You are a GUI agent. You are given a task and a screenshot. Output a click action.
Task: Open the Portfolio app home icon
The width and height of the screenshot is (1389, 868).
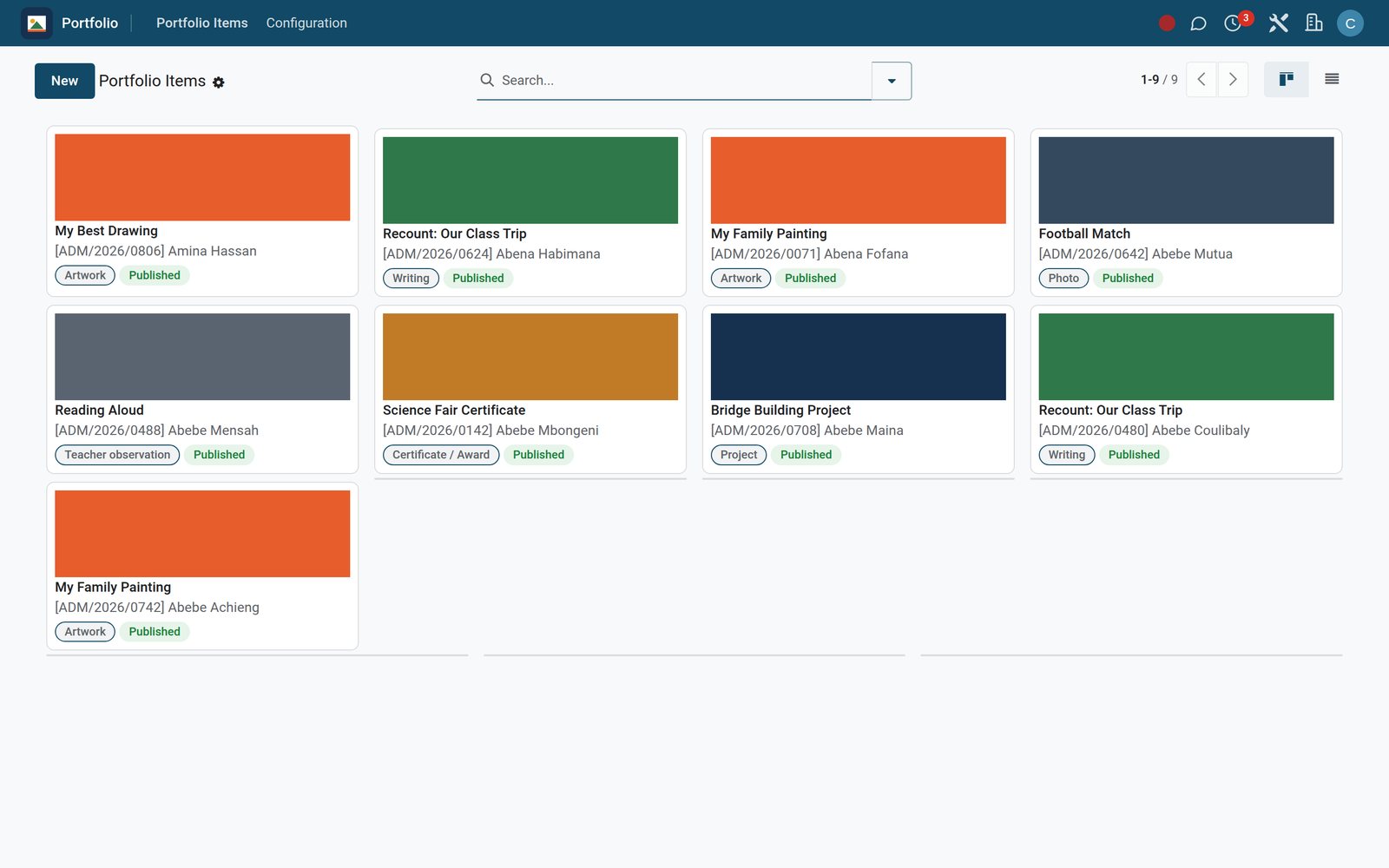(36, 23)
